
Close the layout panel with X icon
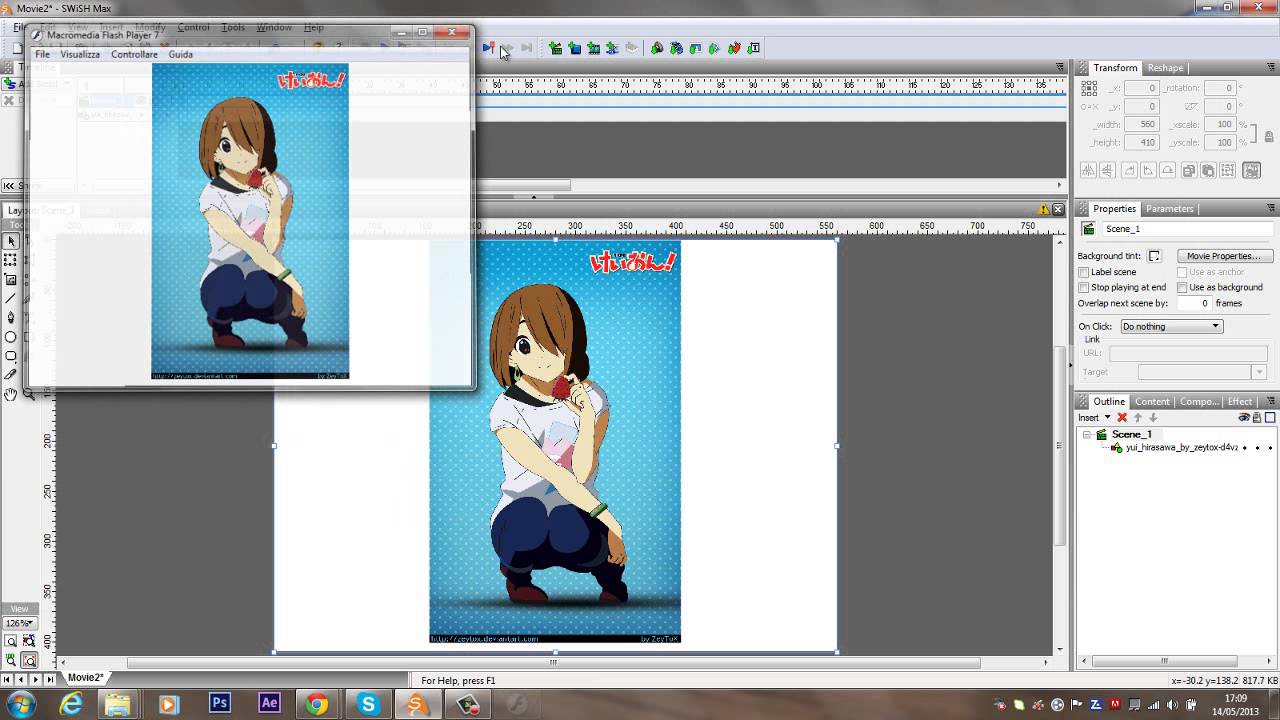pos(1058,210)
